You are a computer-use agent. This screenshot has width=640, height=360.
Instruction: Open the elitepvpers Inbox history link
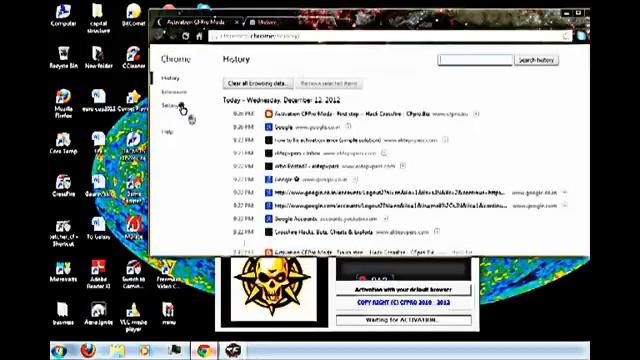297,153
